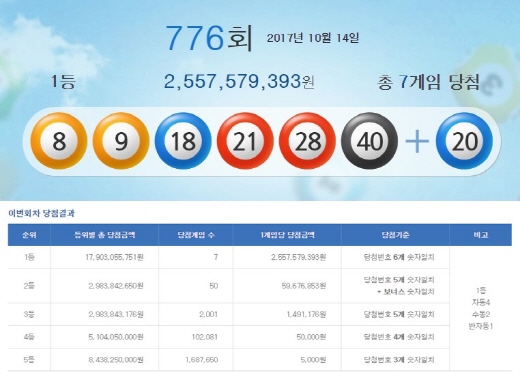Click the 5등 winner count 1,687,650
This screenshot has height=385, width=520.
tap(202, 360)
